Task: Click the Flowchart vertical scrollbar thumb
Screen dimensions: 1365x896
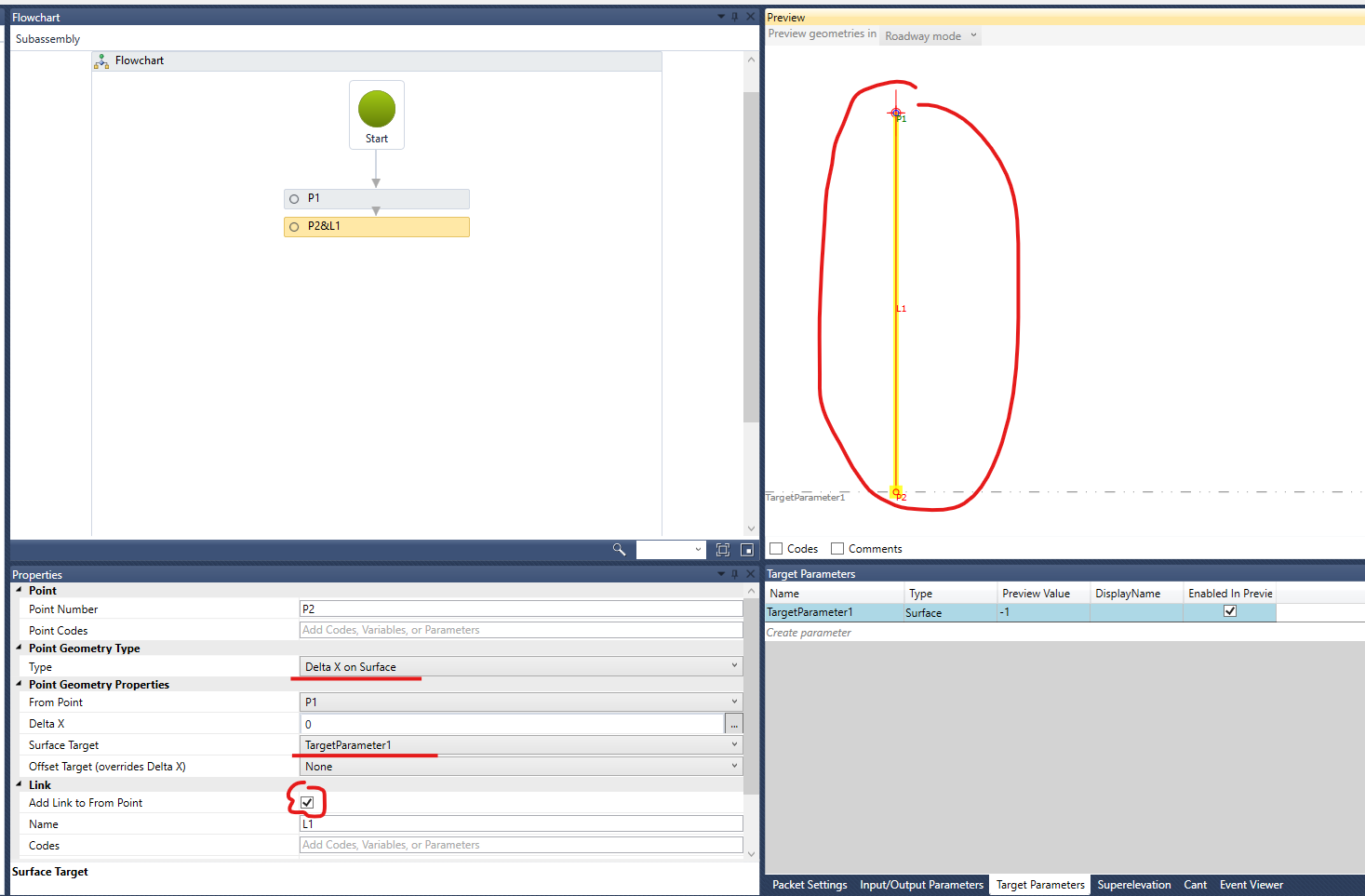Action: [x=751, y=257]
